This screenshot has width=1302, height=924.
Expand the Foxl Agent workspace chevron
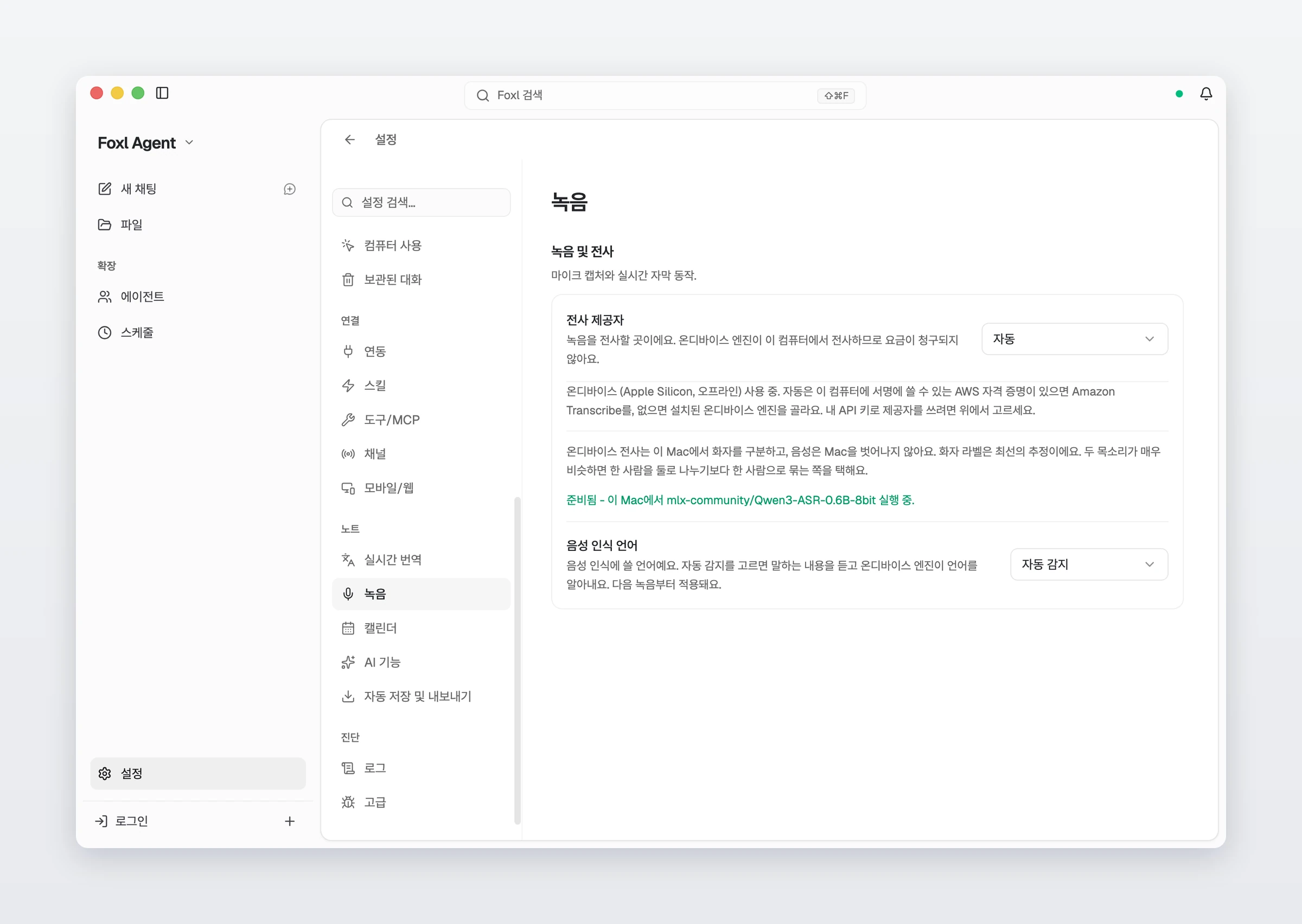point(189,143)
